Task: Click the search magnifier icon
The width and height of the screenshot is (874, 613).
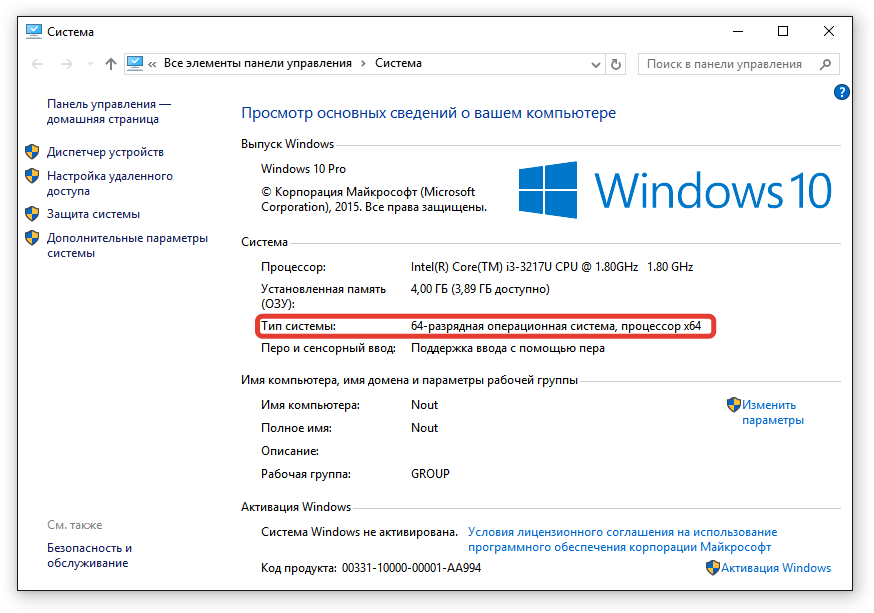Action: click(x=826, y=64)
